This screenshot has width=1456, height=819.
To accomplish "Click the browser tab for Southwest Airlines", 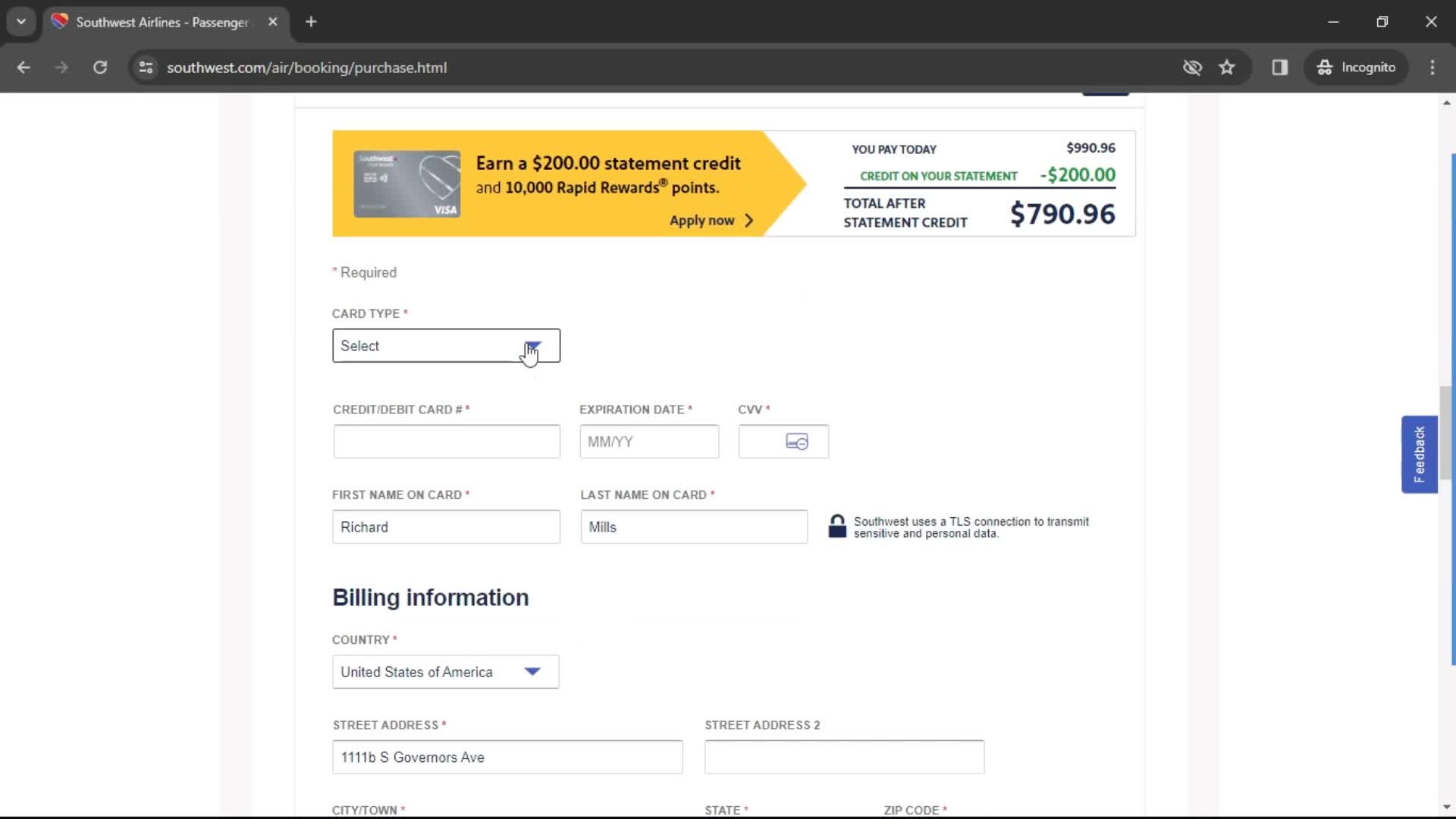I will 167,21.
